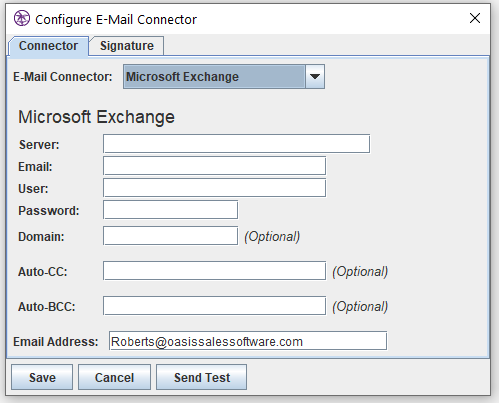This screenshot has height=403, width=499.
Task: Open the Signature tab
Action: point(127,46)
